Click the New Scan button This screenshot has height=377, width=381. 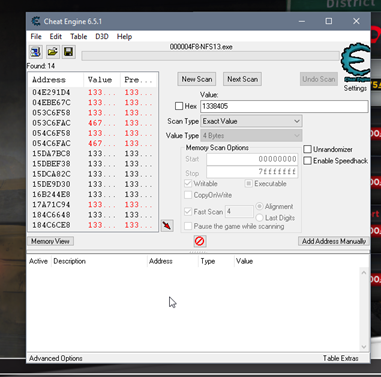197,79
